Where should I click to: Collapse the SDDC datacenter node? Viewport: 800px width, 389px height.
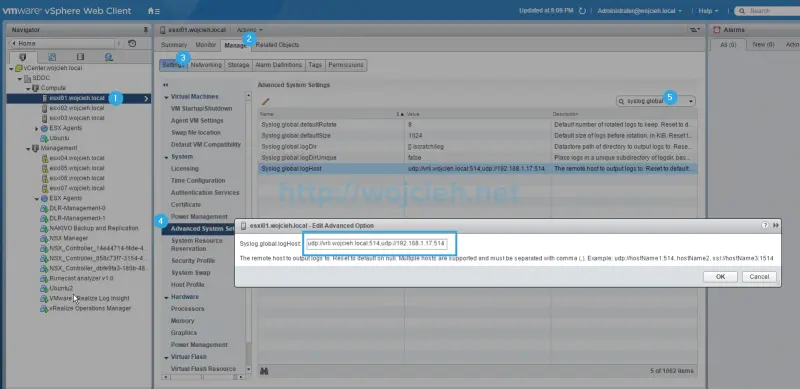click(x=19, y=79)
